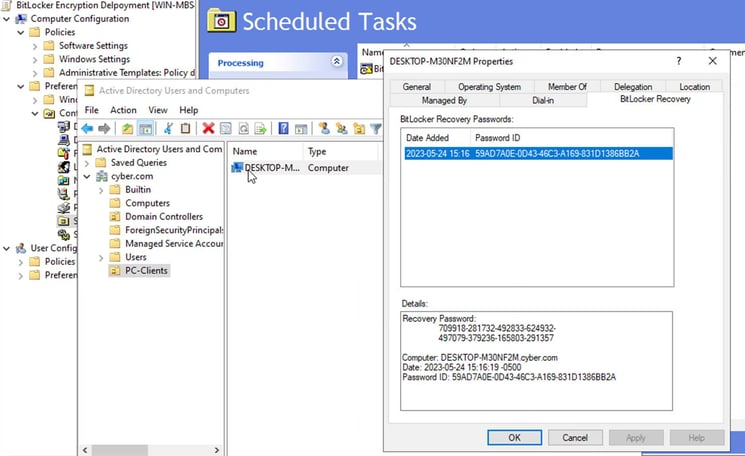Switch to the Location tab
The width and height of the screenshot is (745, 456).
(694, 86)
